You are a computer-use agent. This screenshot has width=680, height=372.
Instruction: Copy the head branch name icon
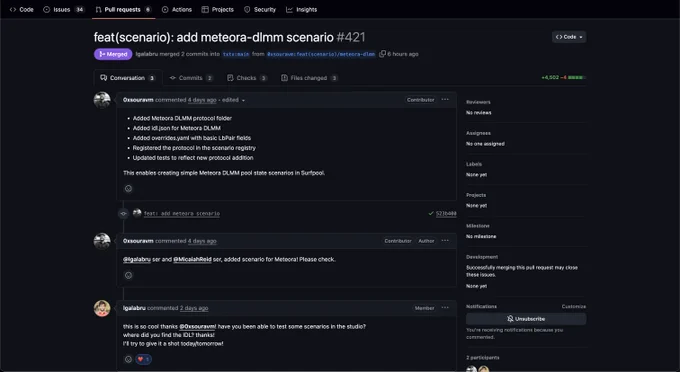pyautogui.click(x=382, y=54)
